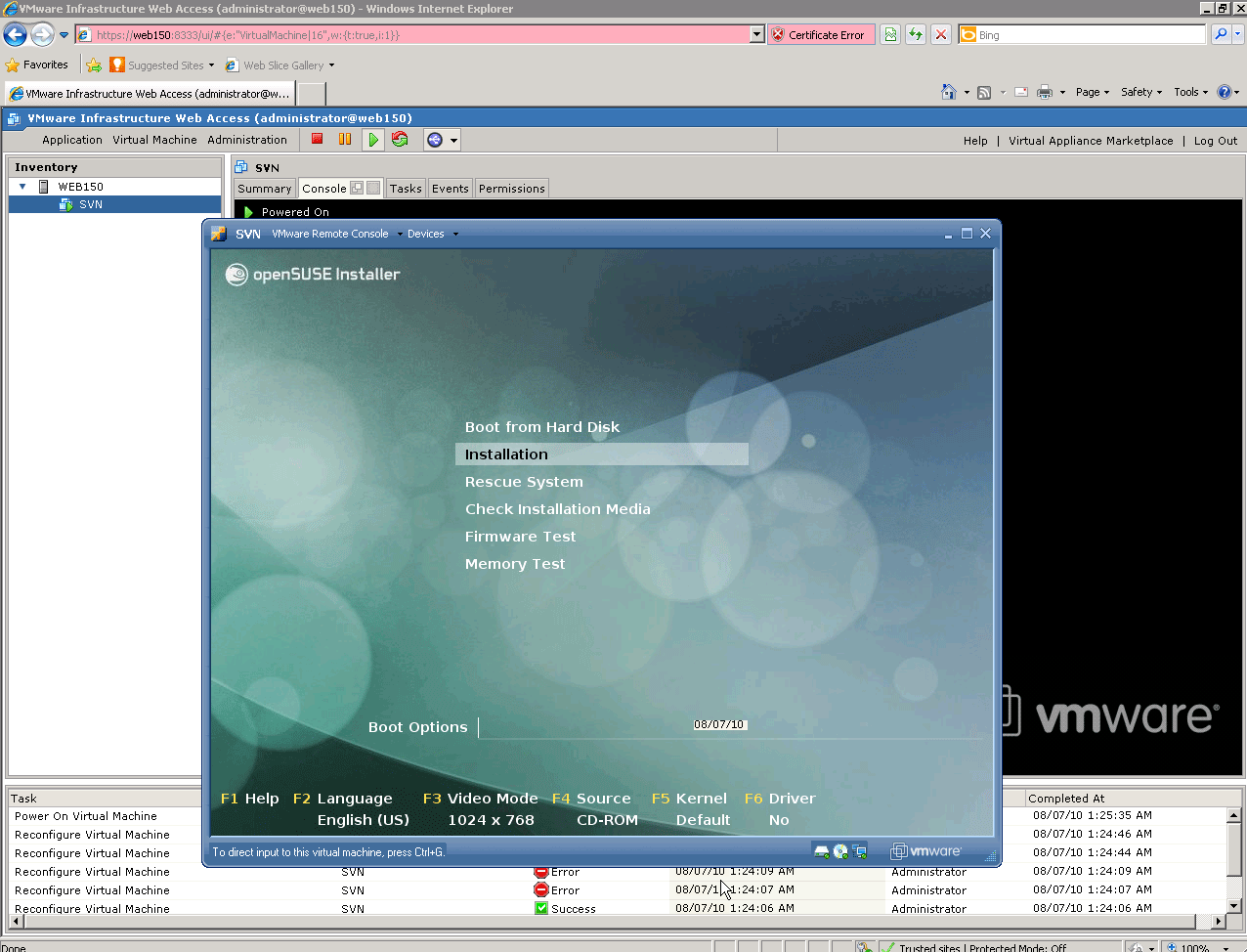Expand the address bar URL dropdown
Viewport: 1247px width, 952px height.
pos(756,34)
